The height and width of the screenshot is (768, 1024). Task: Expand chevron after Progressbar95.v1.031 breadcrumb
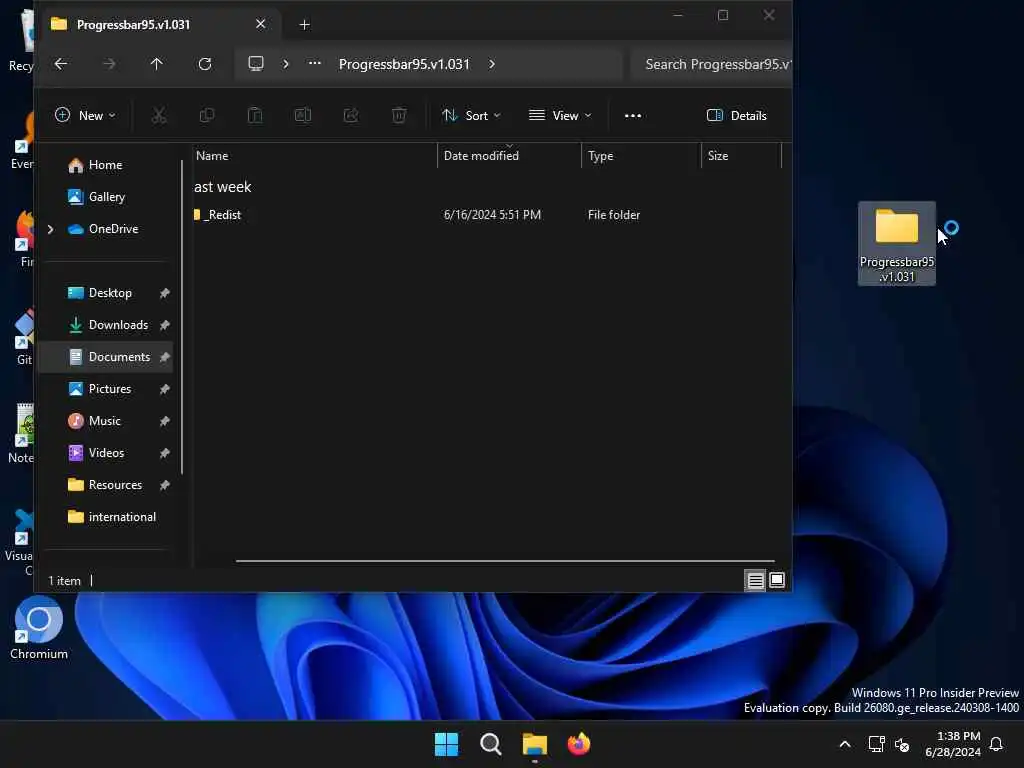tap(492, 64)
